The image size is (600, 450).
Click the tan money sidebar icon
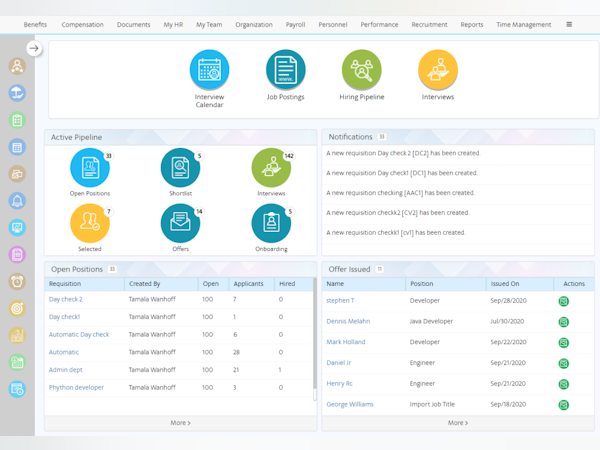(17, 174)
